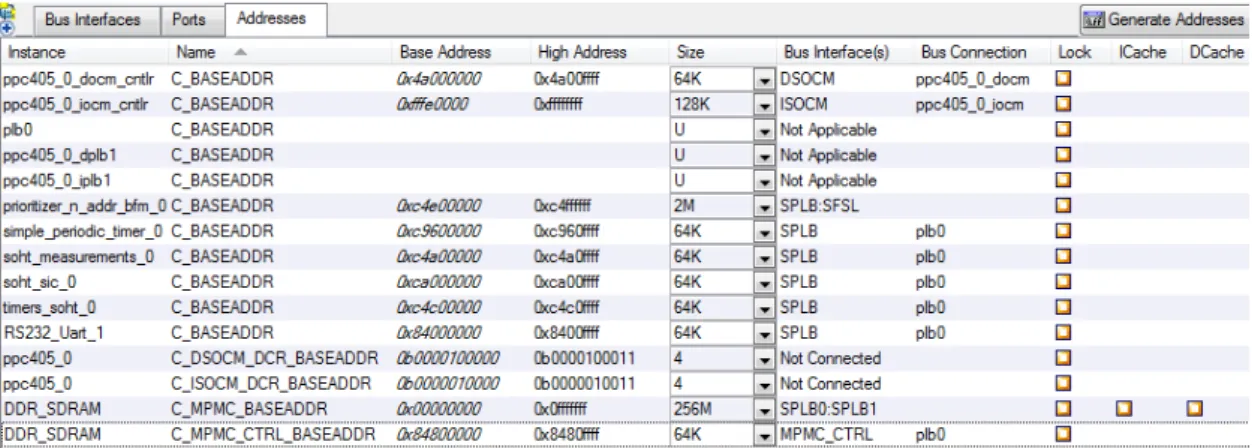Click the Bus Connection column header
The image size is (1252, 448).
point(974,52)
